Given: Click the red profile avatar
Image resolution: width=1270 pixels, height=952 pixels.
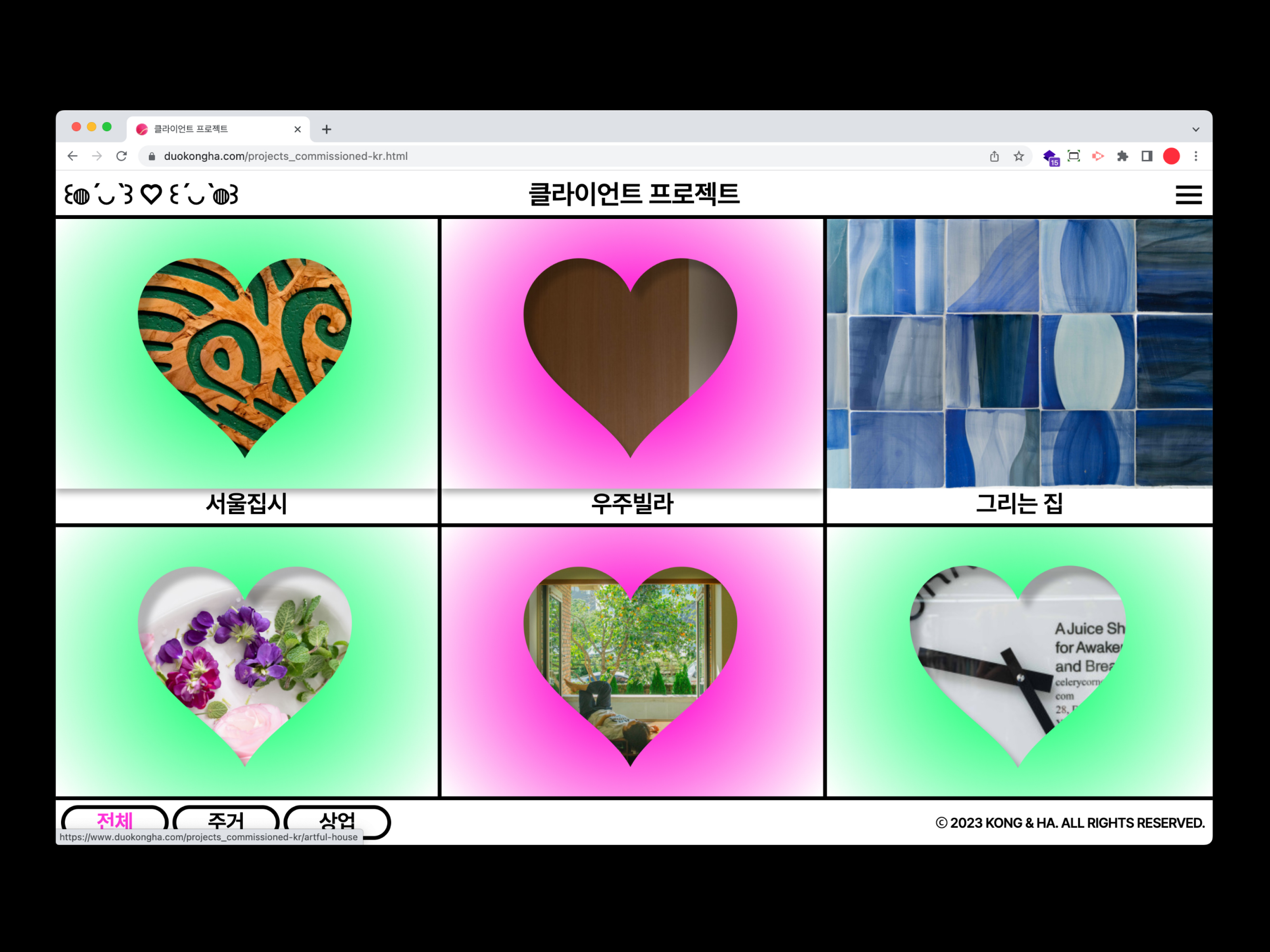Looking at the screenshot, I should [1171, 156].
